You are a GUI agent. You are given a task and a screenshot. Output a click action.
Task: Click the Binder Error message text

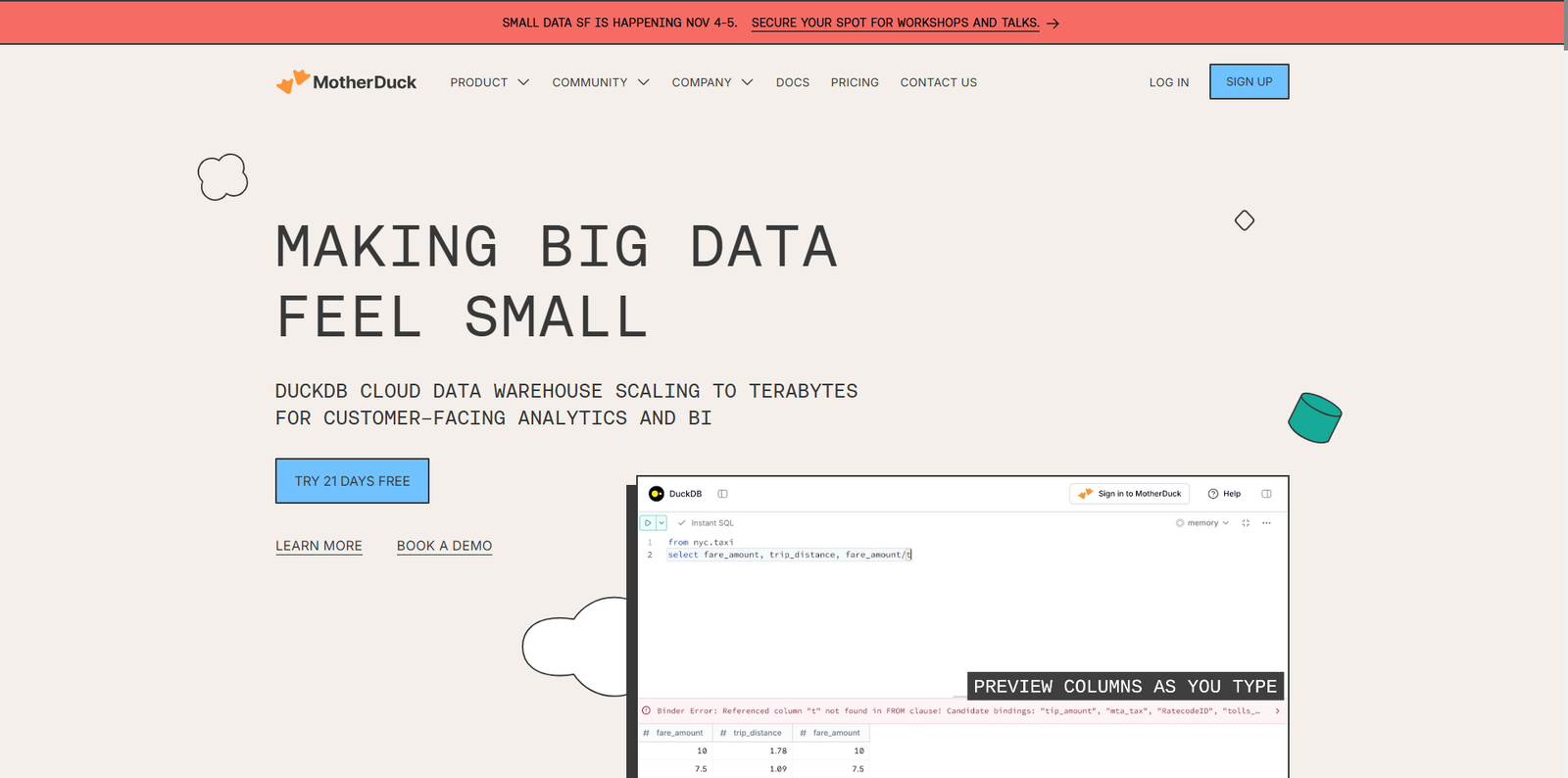957,710
